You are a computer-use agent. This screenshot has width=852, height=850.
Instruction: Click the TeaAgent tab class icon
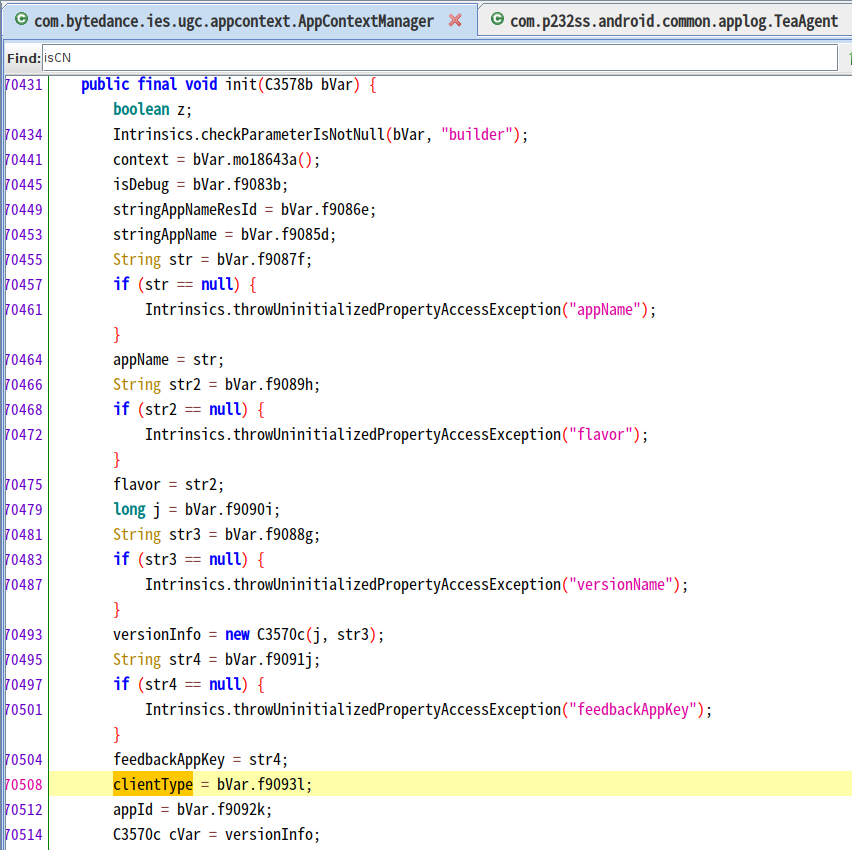497,21
